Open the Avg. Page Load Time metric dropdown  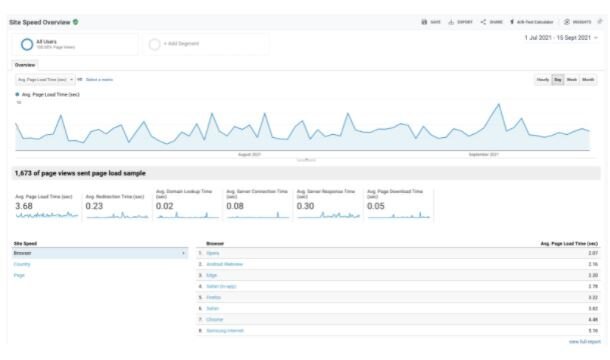(45, 80)
